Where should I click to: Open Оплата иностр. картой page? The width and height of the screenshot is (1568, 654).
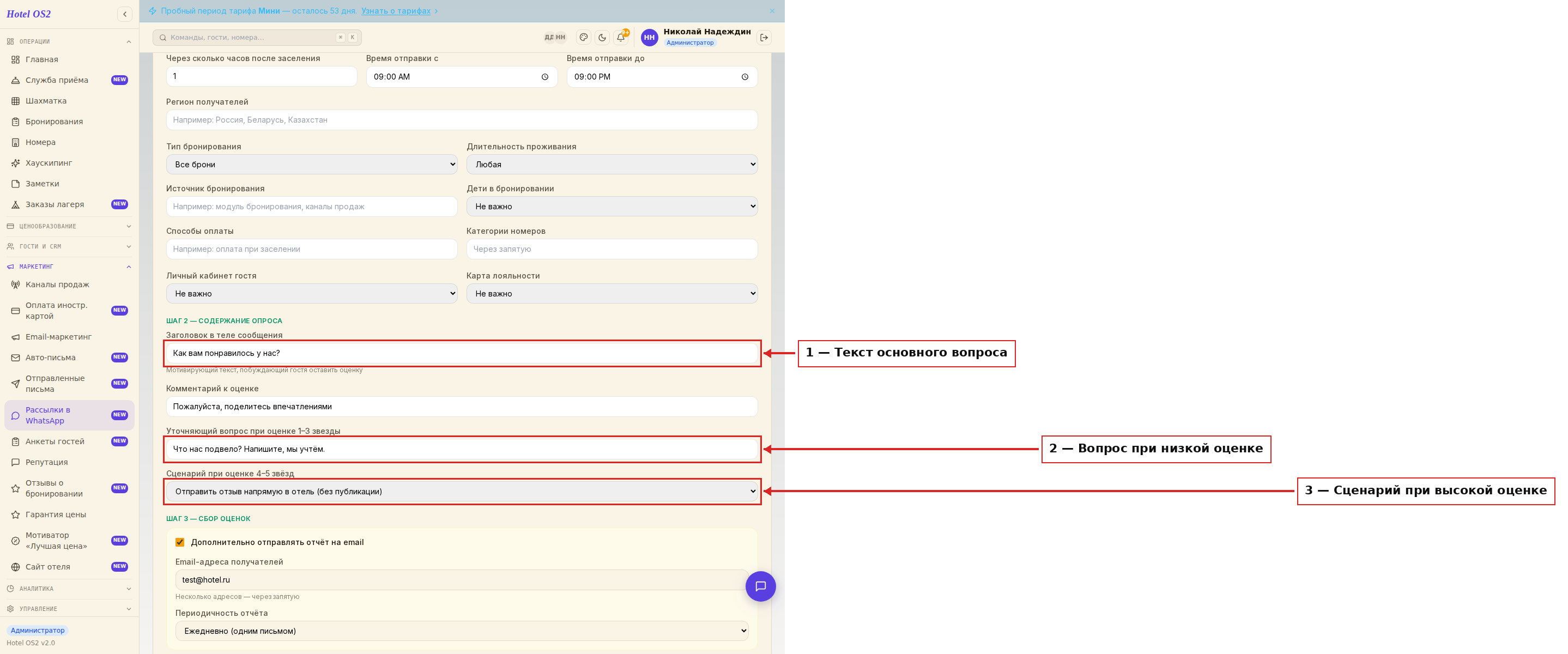[69, 311]
